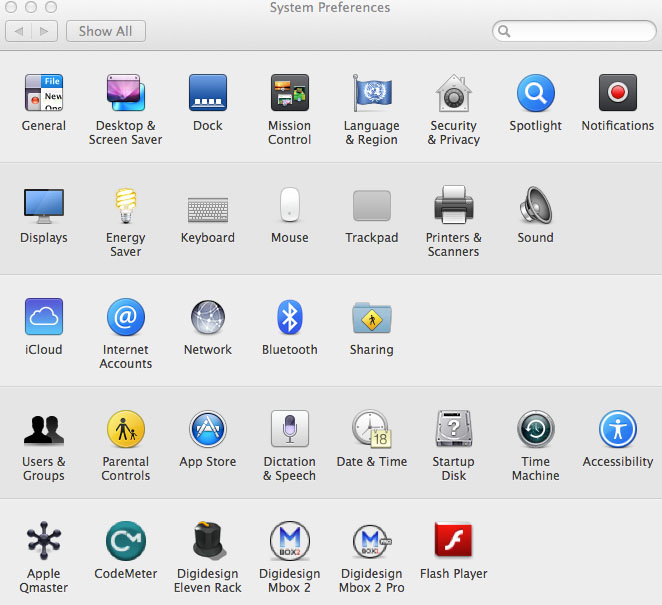The width and height of the screenshot is (662, 605).
Task: Go forward with the right arrow button
Action: point(44,31)
